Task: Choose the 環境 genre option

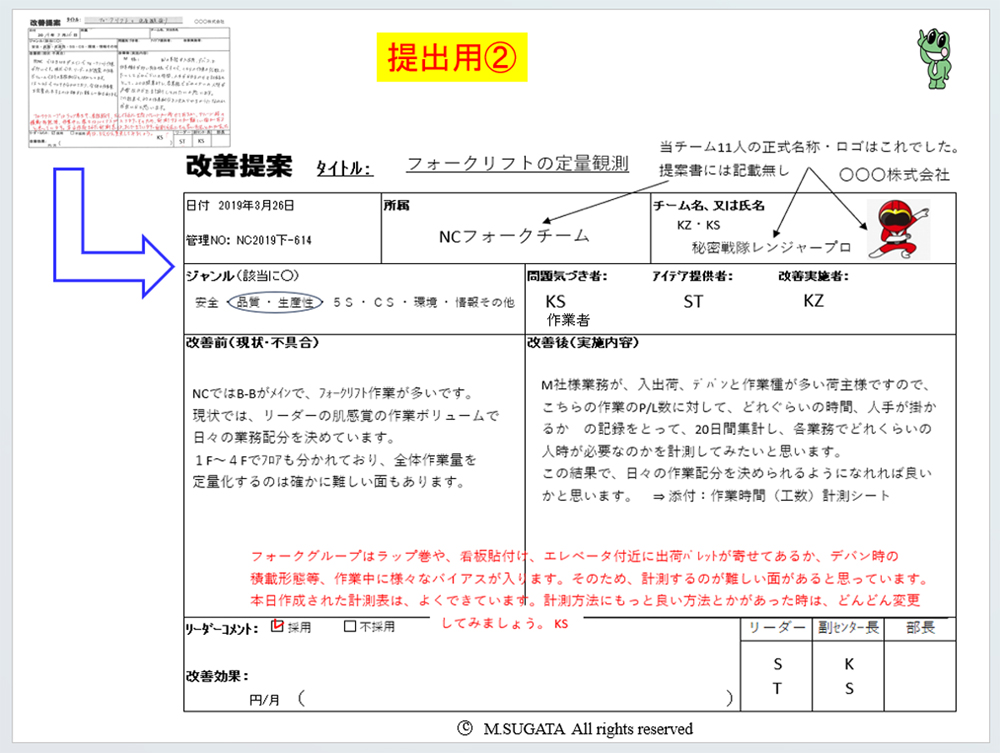Action: (x=418, y=301)
